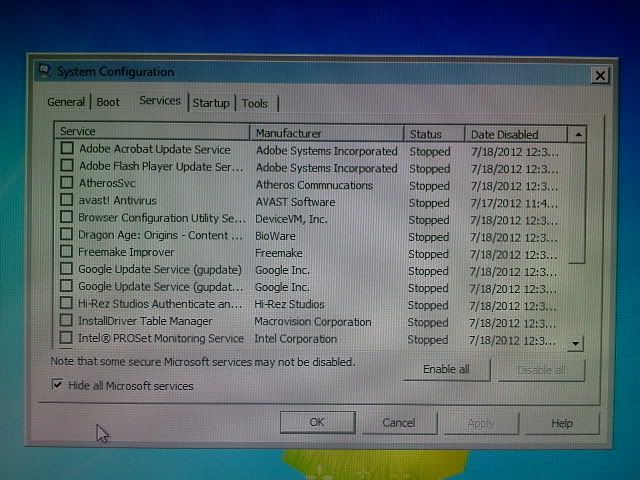Click the Stopped status of AtherosSvc row
The height and width of the screenshot is (480, 640).
click(429, 186)
